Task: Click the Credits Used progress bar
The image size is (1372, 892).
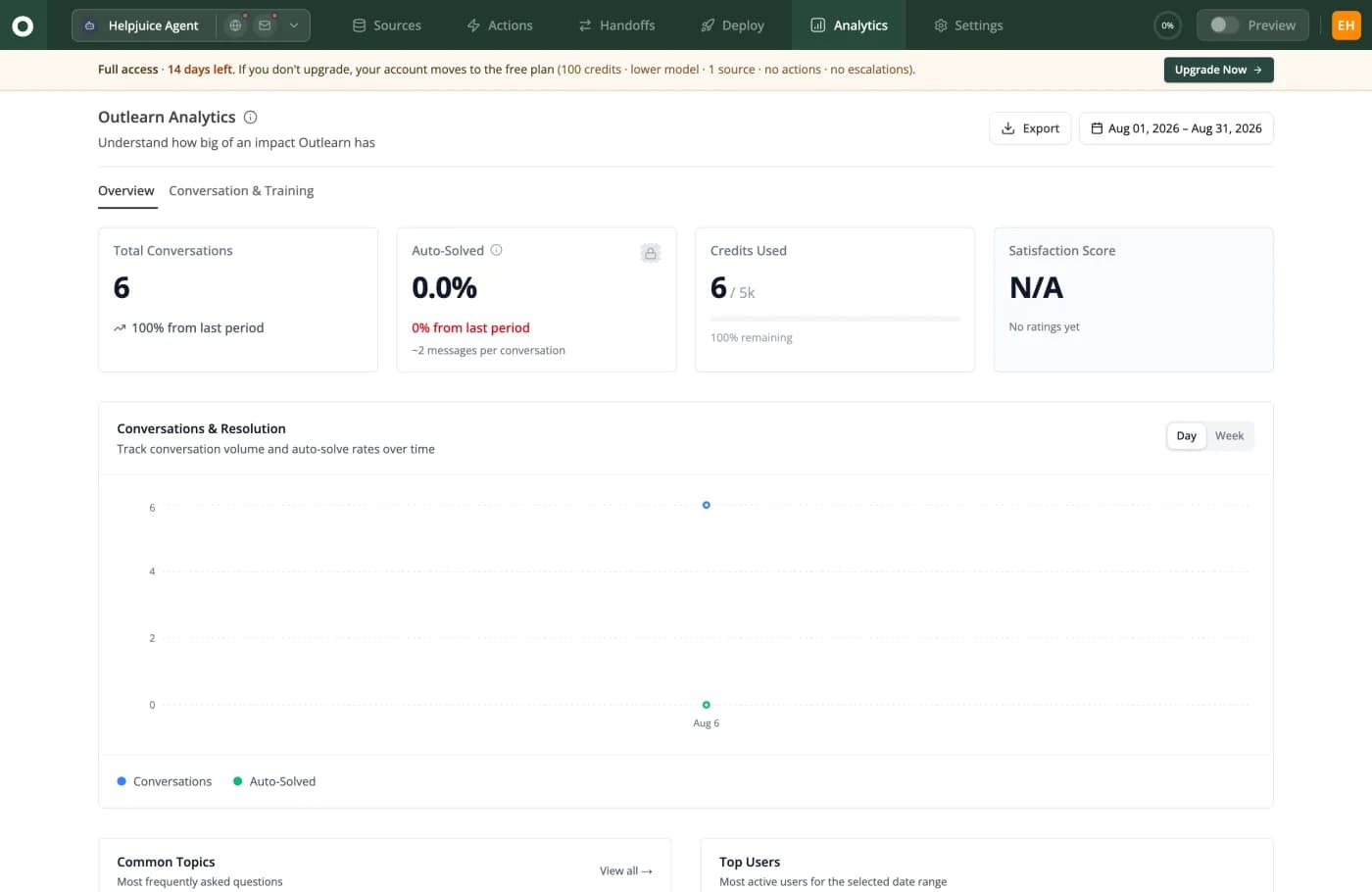Action: tap(835, 319)
